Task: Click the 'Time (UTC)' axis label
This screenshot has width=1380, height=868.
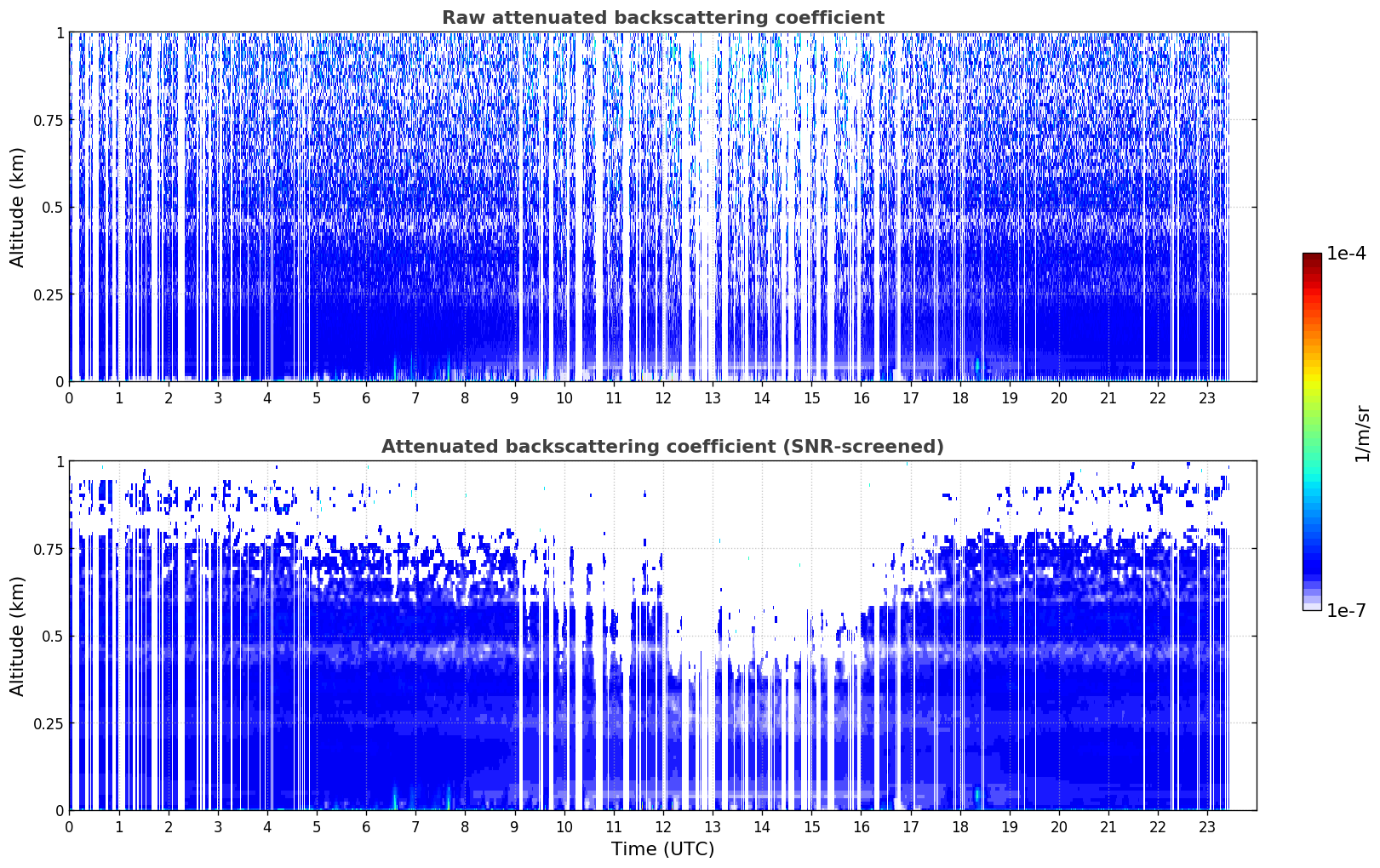Action: click(x=662, y=849)
